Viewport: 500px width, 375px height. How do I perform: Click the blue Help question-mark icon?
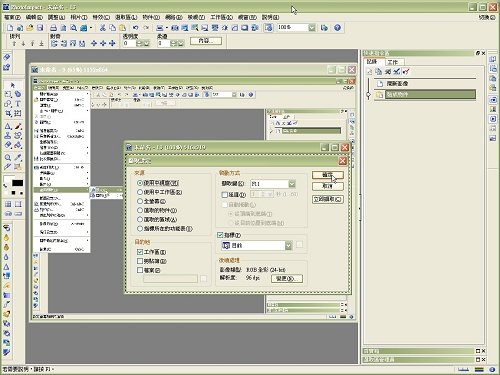click(x=337, y=28)
